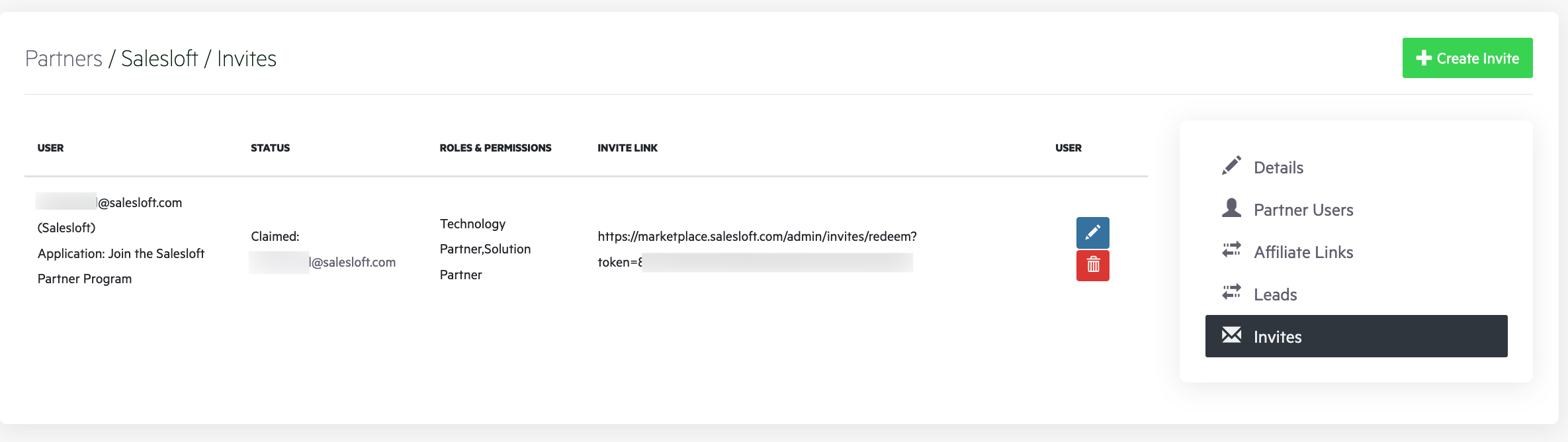This screenshot has height=442, width=1568.
Task: Click the USER column header
Action: click(x=50, y=148)
